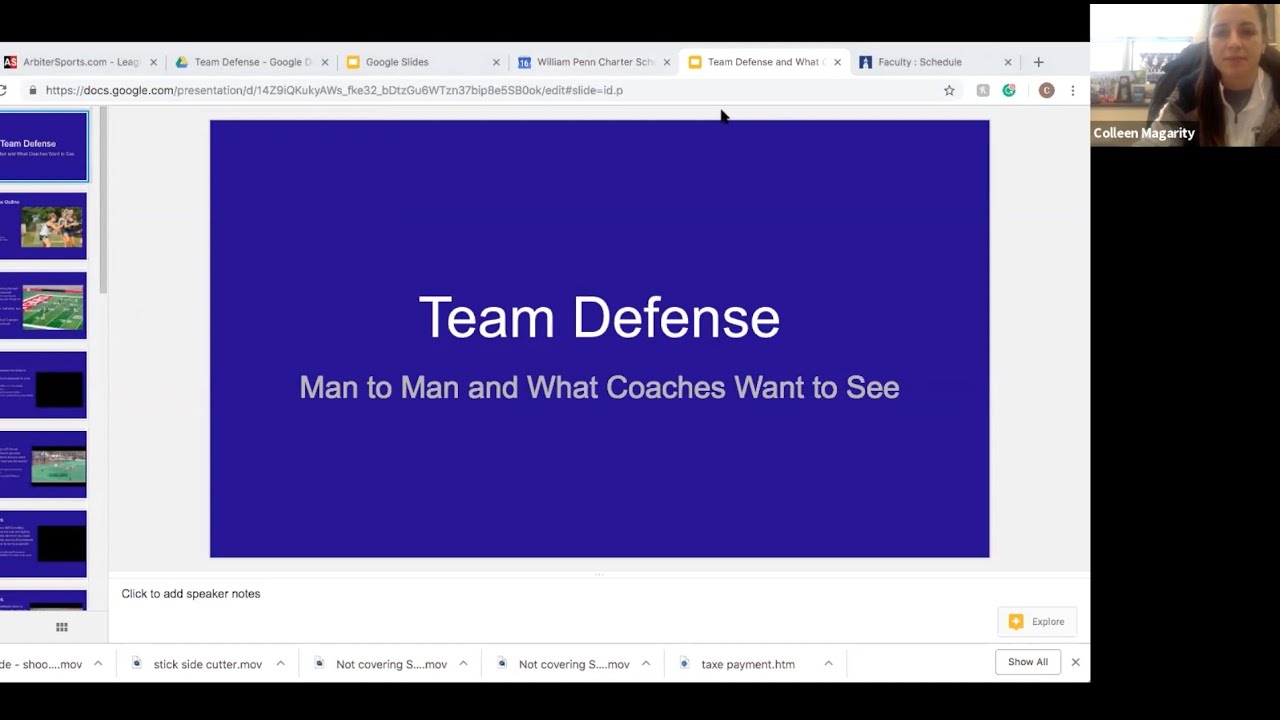The image size is (1280, 720).
Task: Click to add speaker notes
Action: pyautogui.click(x=191, y=594)
